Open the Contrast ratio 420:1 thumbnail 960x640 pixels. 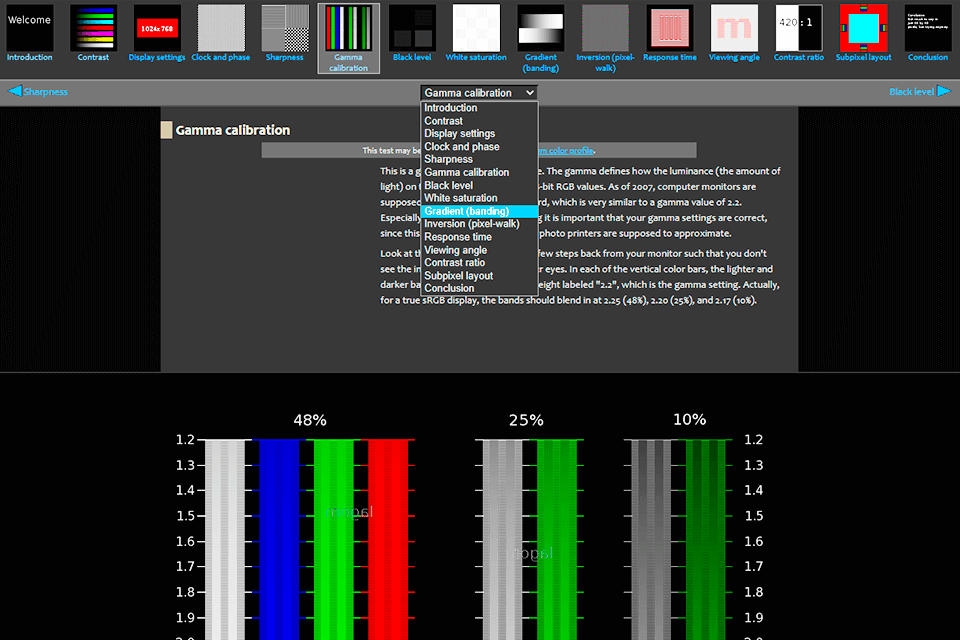point(799,28)
